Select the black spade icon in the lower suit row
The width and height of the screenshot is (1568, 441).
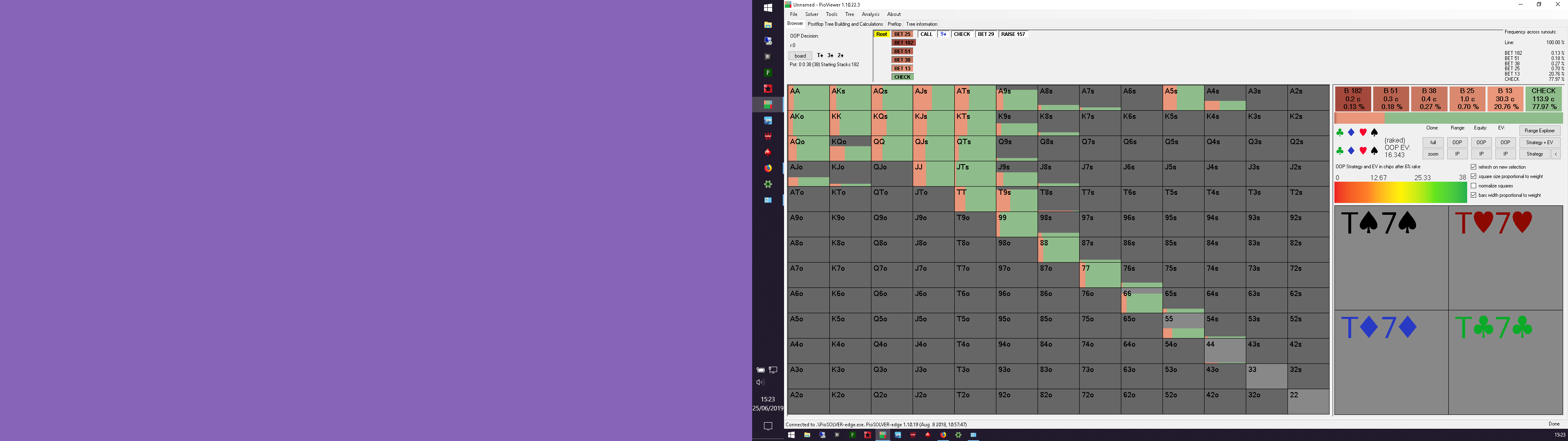1374,150
